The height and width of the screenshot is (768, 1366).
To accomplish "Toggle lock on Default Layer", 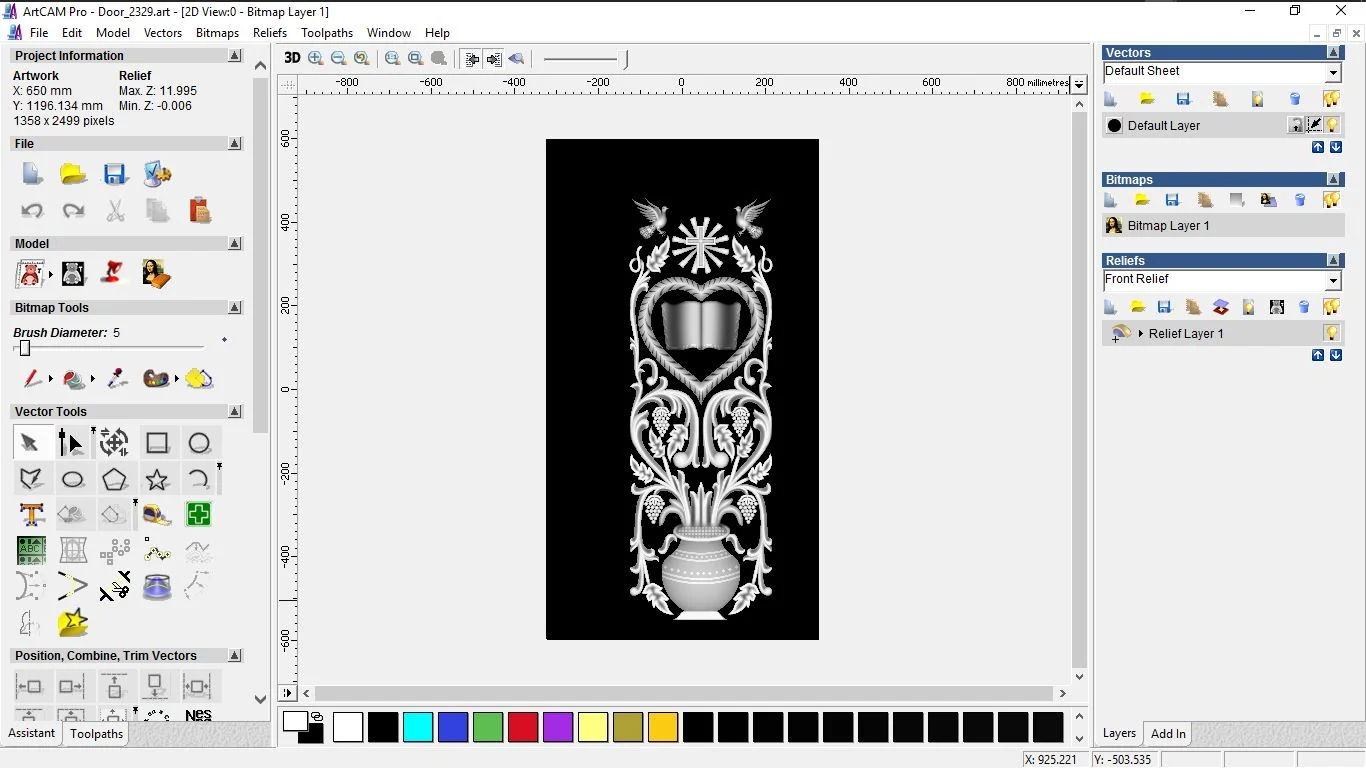I will pyautogui.click(x=1296, y=125).
